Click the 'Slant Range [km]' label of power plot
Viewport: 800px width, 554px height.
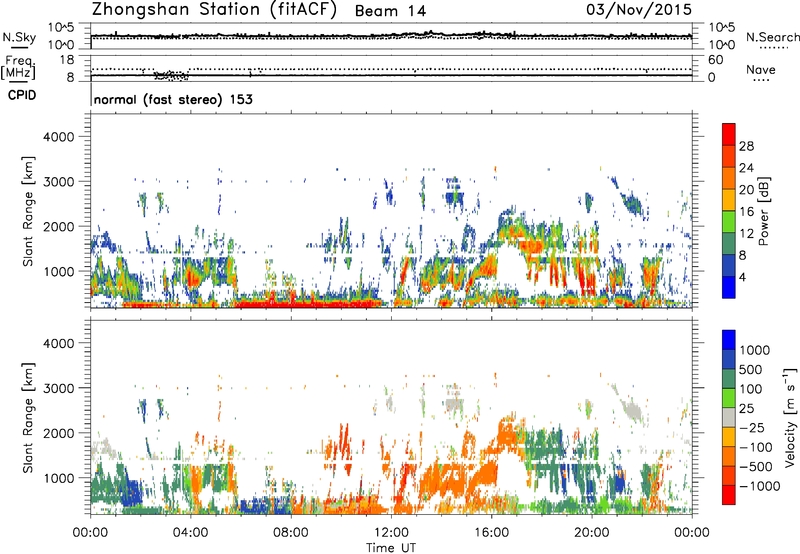coord(28,211)
